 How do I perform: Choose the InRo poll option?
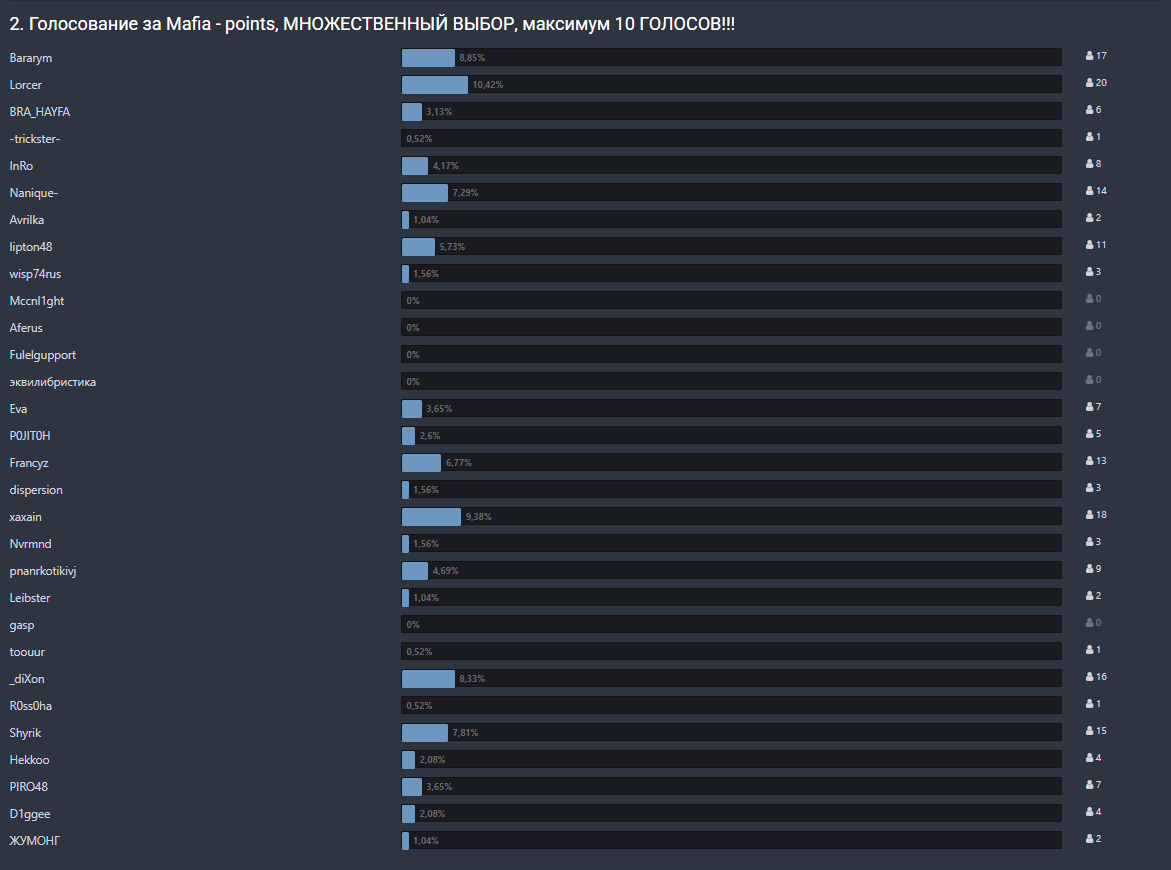[22, 166]
